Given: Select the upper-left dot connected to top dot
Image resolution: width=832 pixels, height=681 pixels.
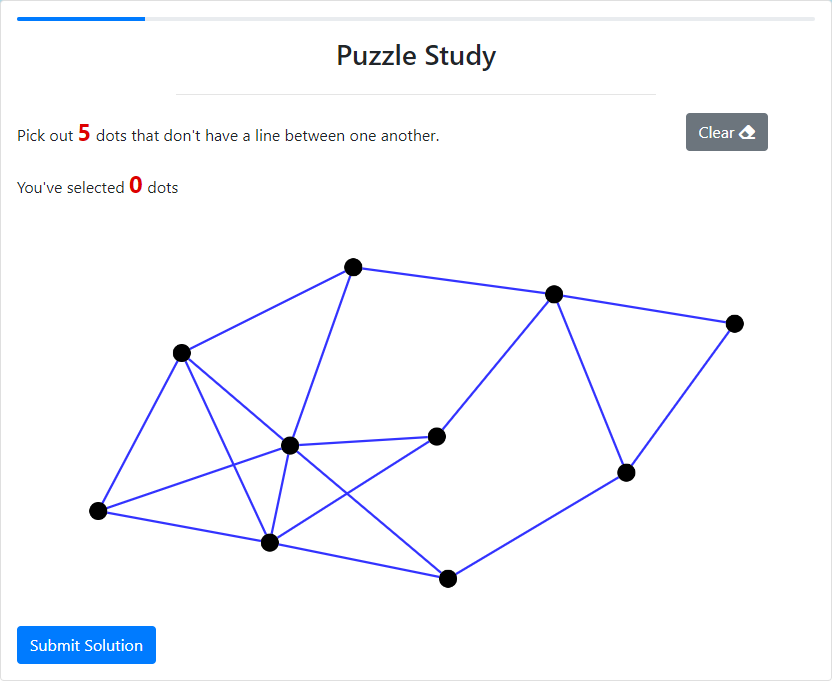Looking at the screenshot, I should click(x=182, y=353).
